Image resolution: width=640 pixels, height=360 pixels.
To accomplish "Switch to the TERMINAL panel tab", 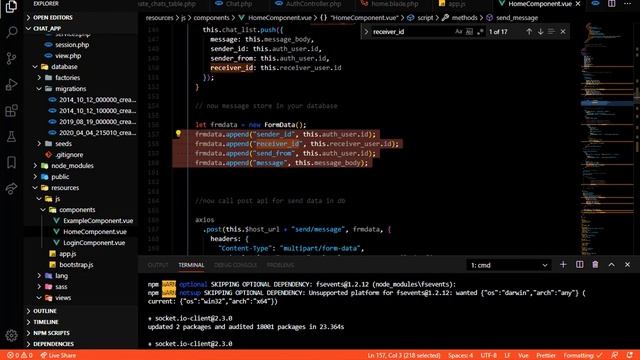I will click(191, 265).
